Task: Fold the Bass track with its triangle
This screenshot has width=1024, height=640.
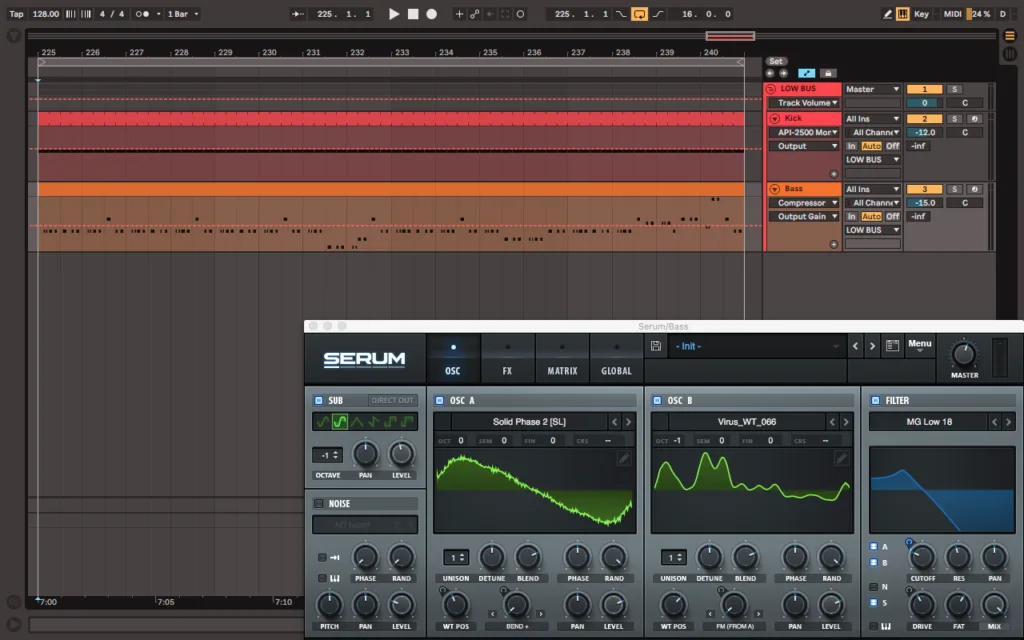Action: [775, 189]
